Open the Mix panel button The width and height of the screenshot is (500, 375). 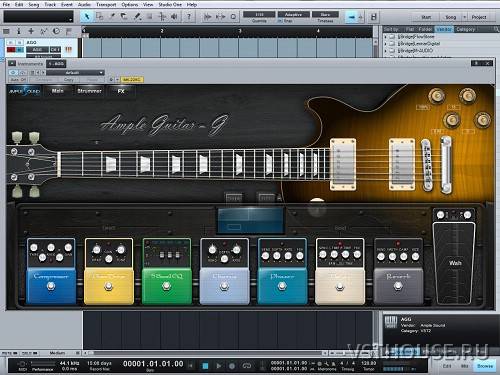tap(464, 366)
